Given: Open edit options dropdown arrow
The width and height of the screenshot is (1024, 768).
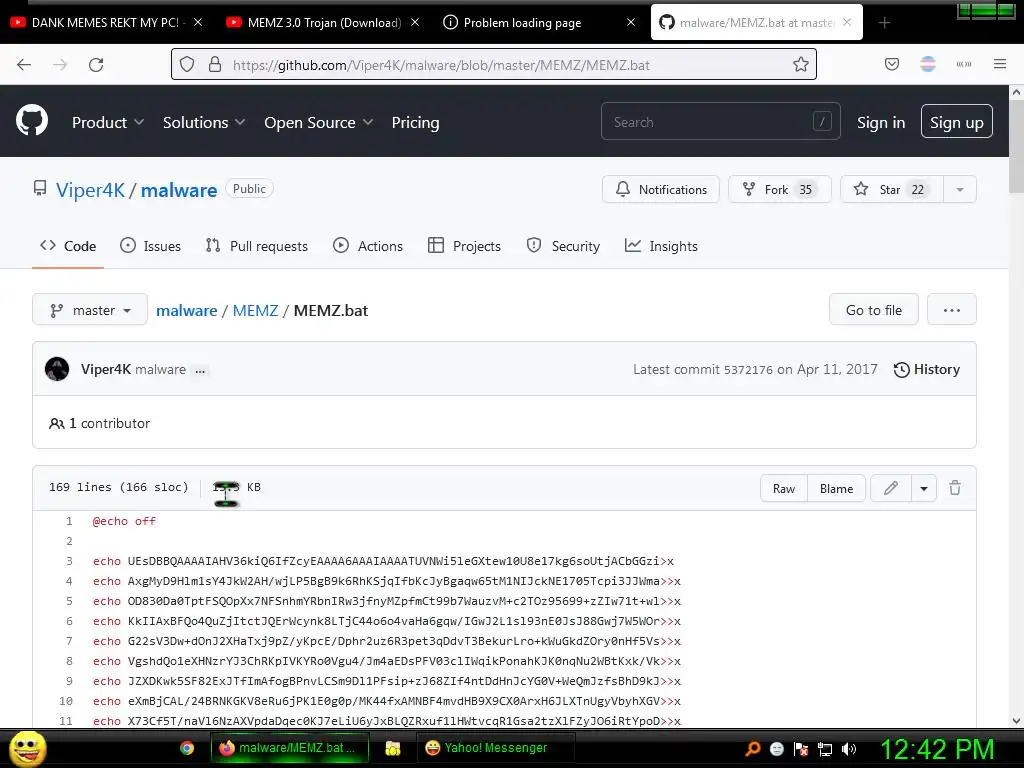Looking at the screenshot, I should pos(923,488).
